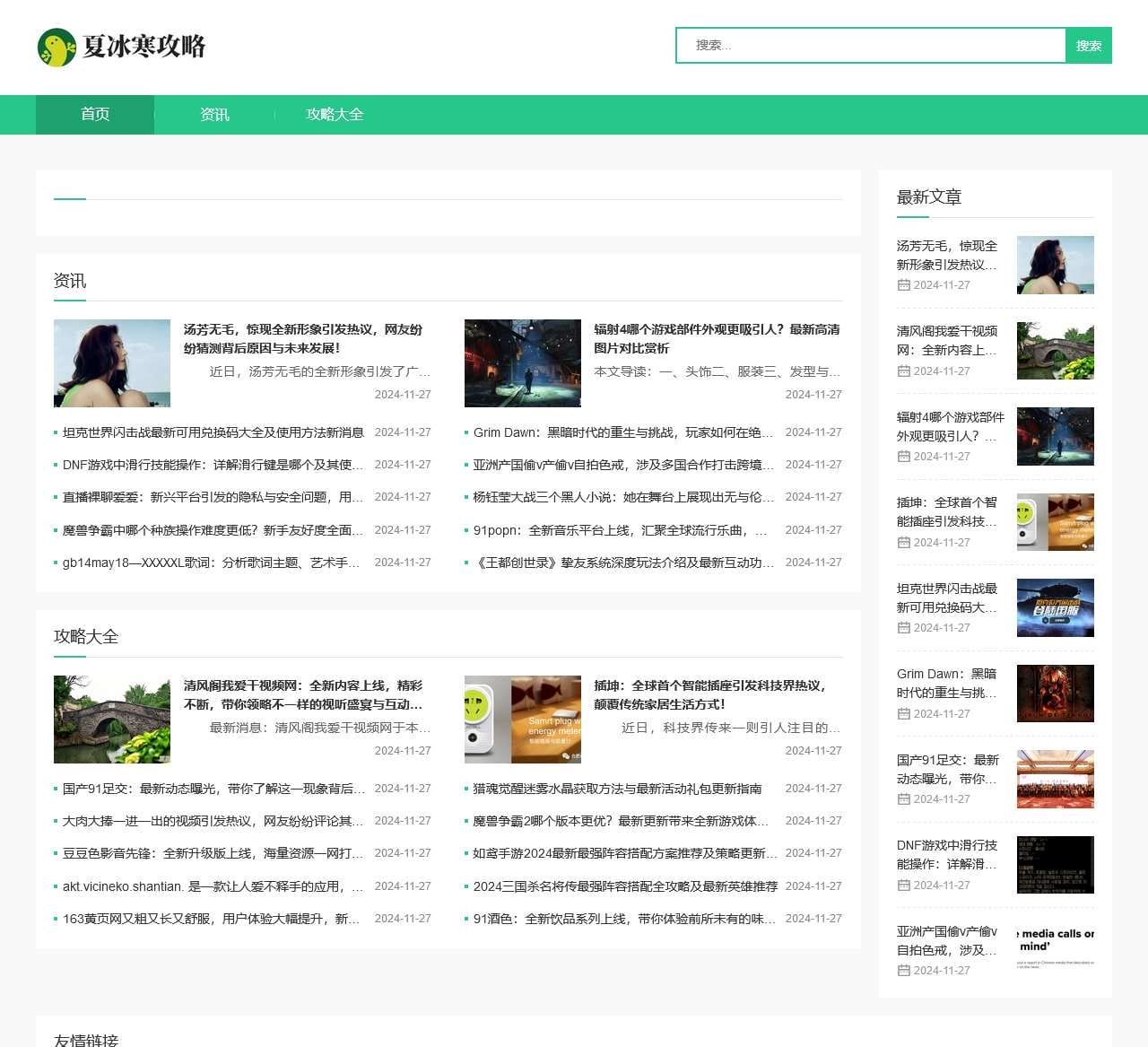Open the dark street game thumbnail in 资讯

[x=523, y=363]
